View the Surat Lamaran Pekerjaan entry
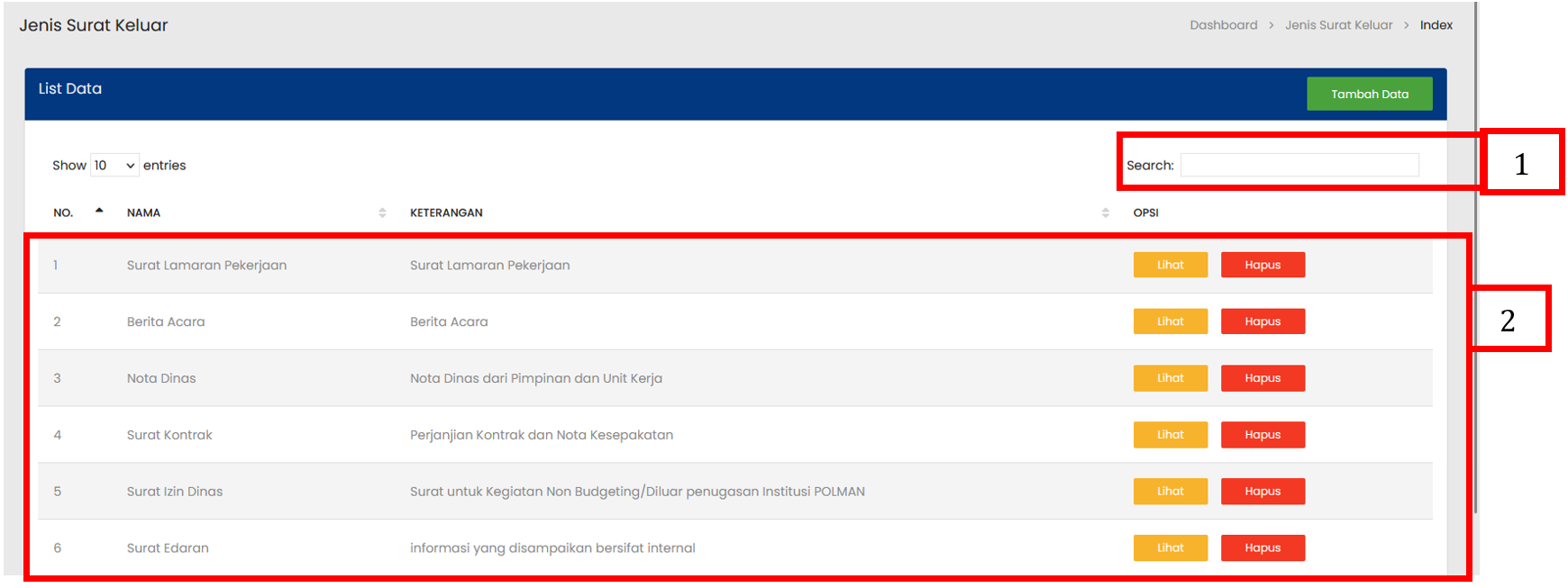The image size is (1568, 588). 1170,265
